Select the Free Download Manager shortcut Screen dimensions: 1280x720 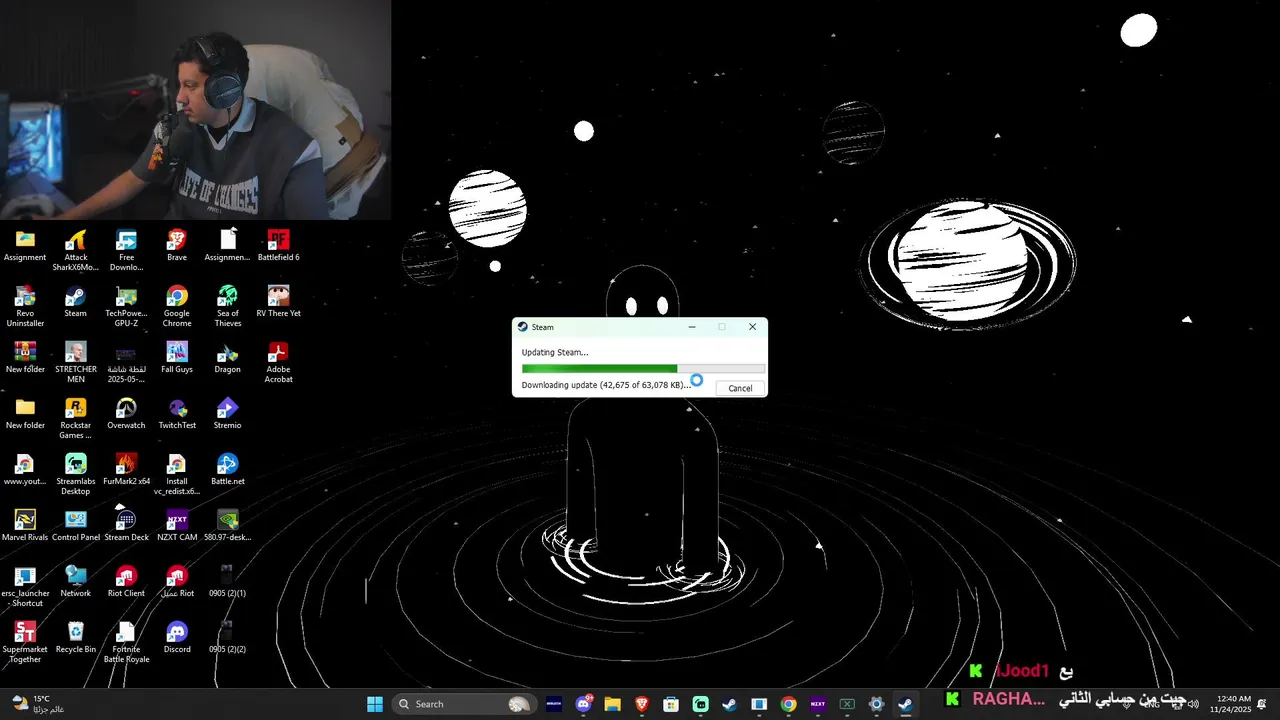coord(126,250)
